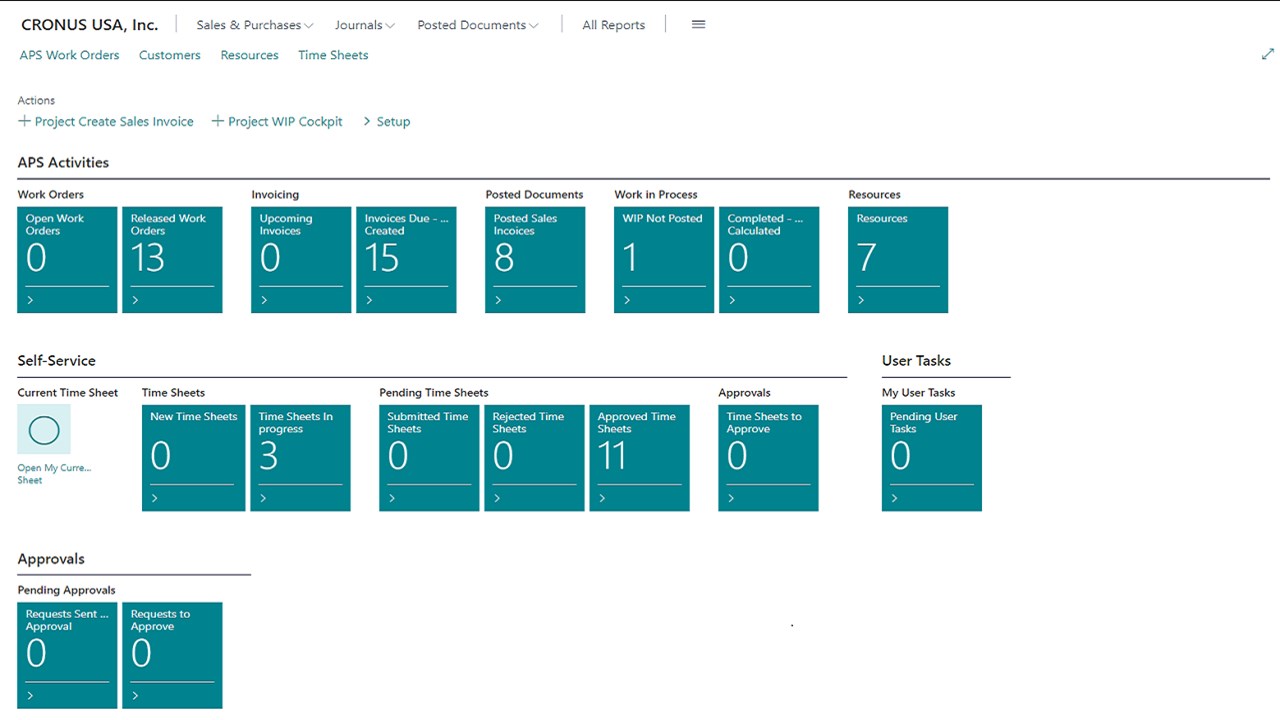Click the arrow icon on Resources tile

coord(861,300)
